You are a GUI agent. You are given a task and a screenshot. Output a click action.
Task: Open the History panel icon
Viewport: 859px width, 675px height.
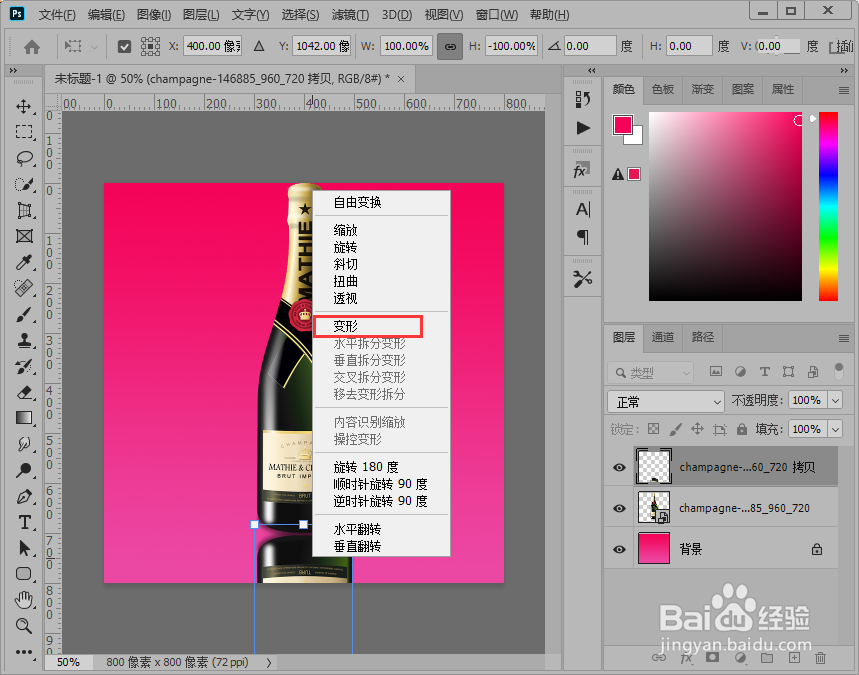(583, 100)
